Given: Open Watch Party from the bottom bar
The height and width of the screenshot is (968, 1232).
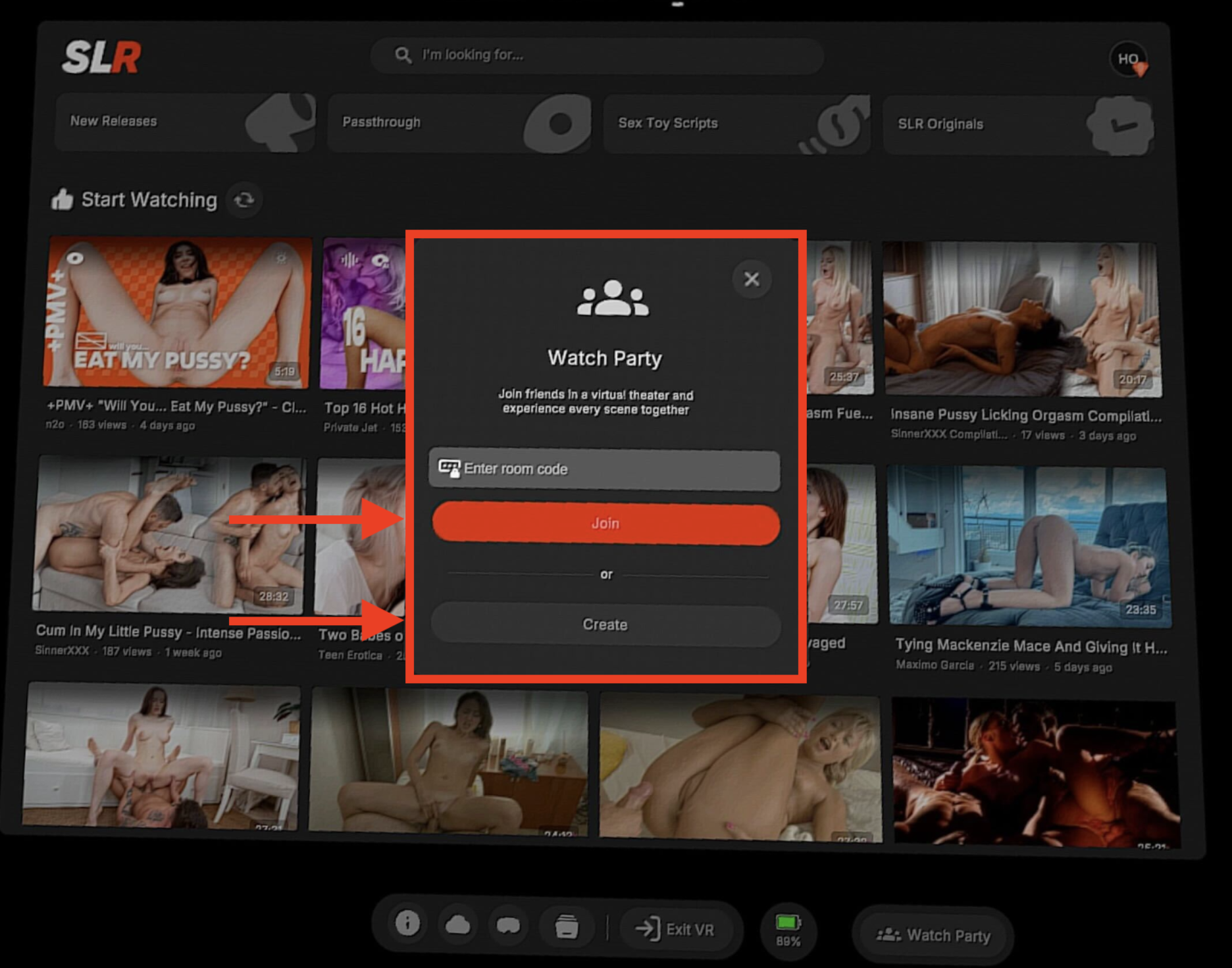Looking at the screenshot, I should (x=933, y=935).
